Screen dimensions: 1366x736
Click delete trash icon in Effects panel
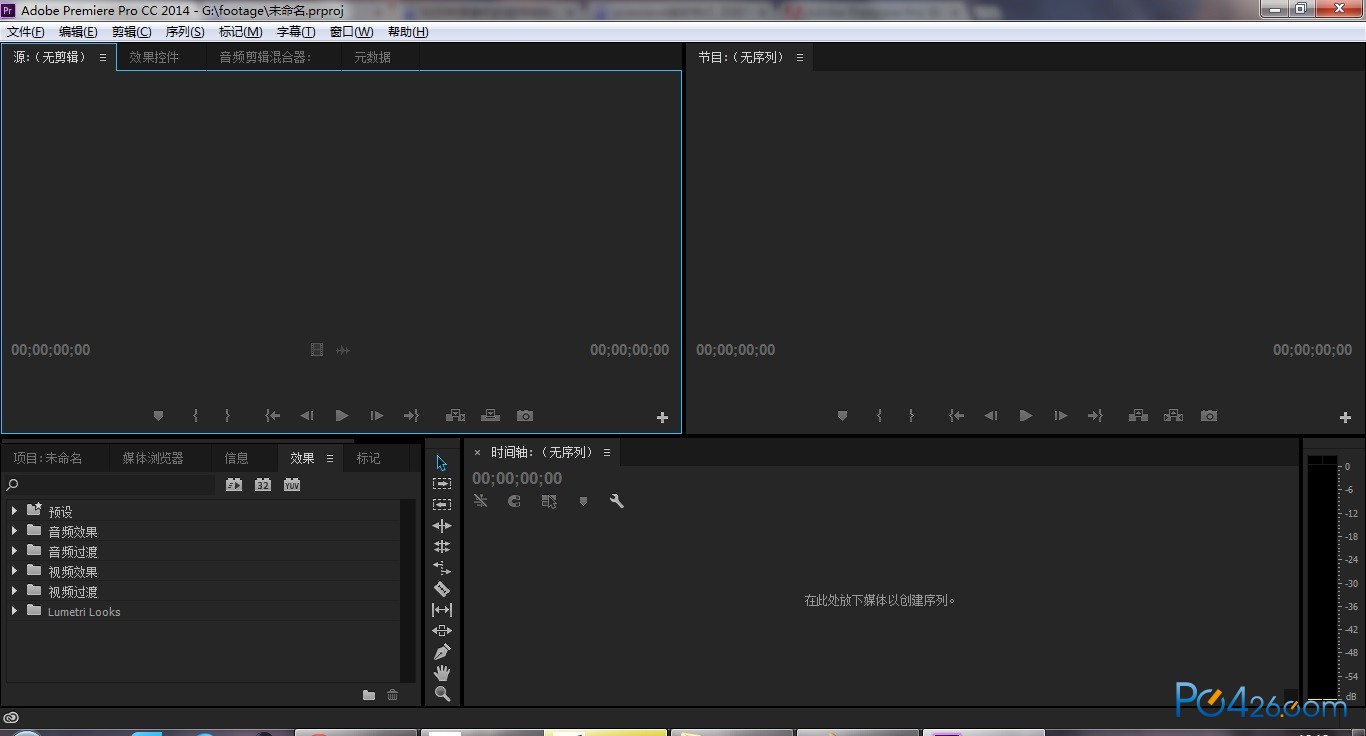393,695
